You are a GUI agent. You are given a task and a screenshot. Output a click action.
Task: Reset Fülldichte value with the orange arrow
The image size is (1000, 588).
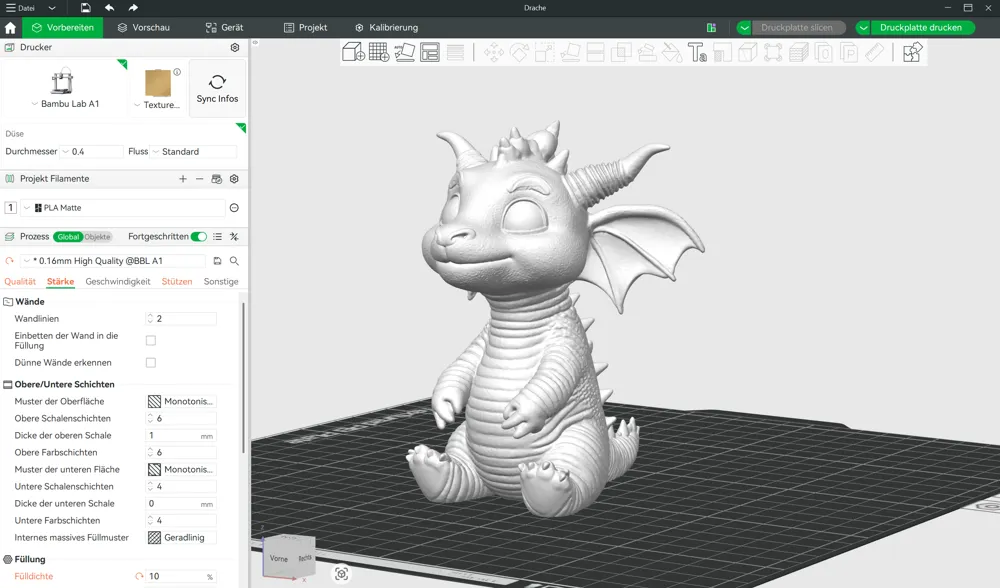(x=139, y=576)
